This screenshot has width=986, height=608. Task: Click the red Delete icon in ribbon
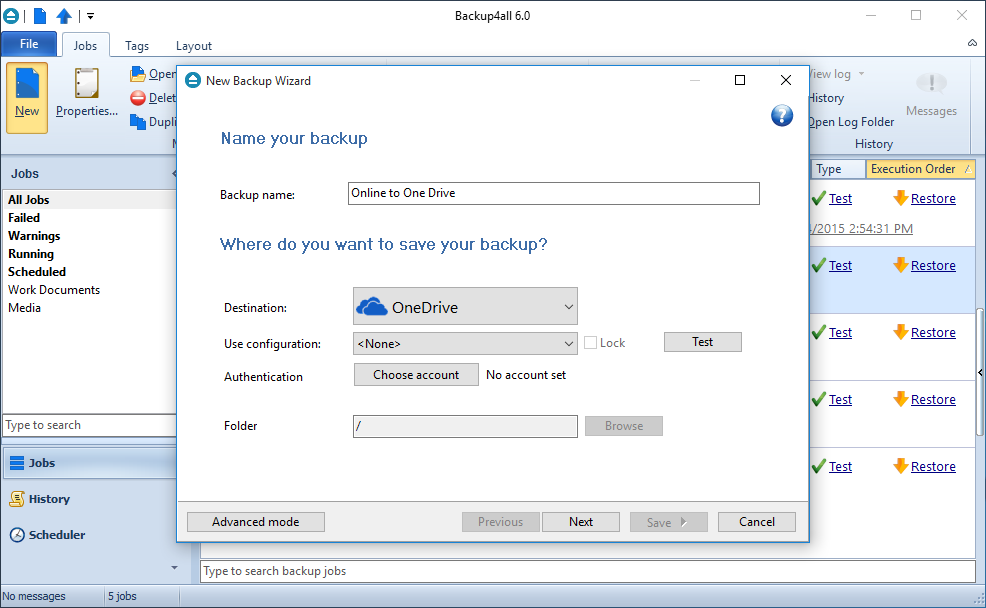tap(138, 98)
